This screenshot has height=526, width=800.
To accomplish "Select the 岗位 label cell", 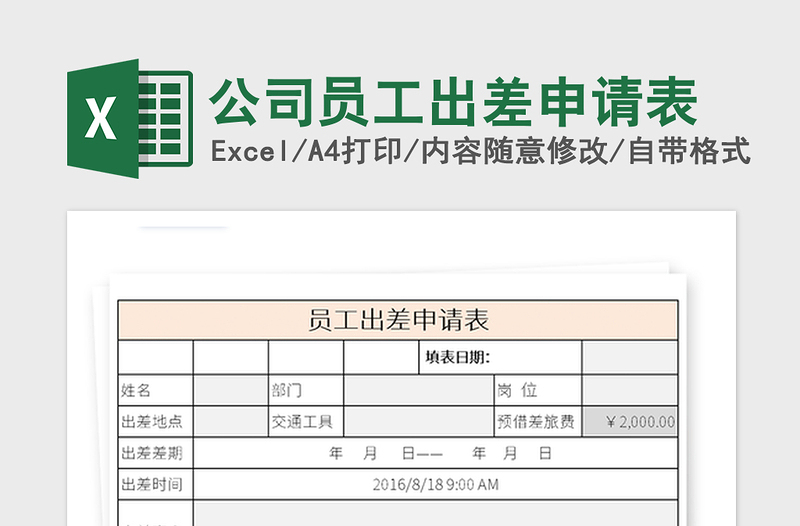I will (x=536, y=390).
